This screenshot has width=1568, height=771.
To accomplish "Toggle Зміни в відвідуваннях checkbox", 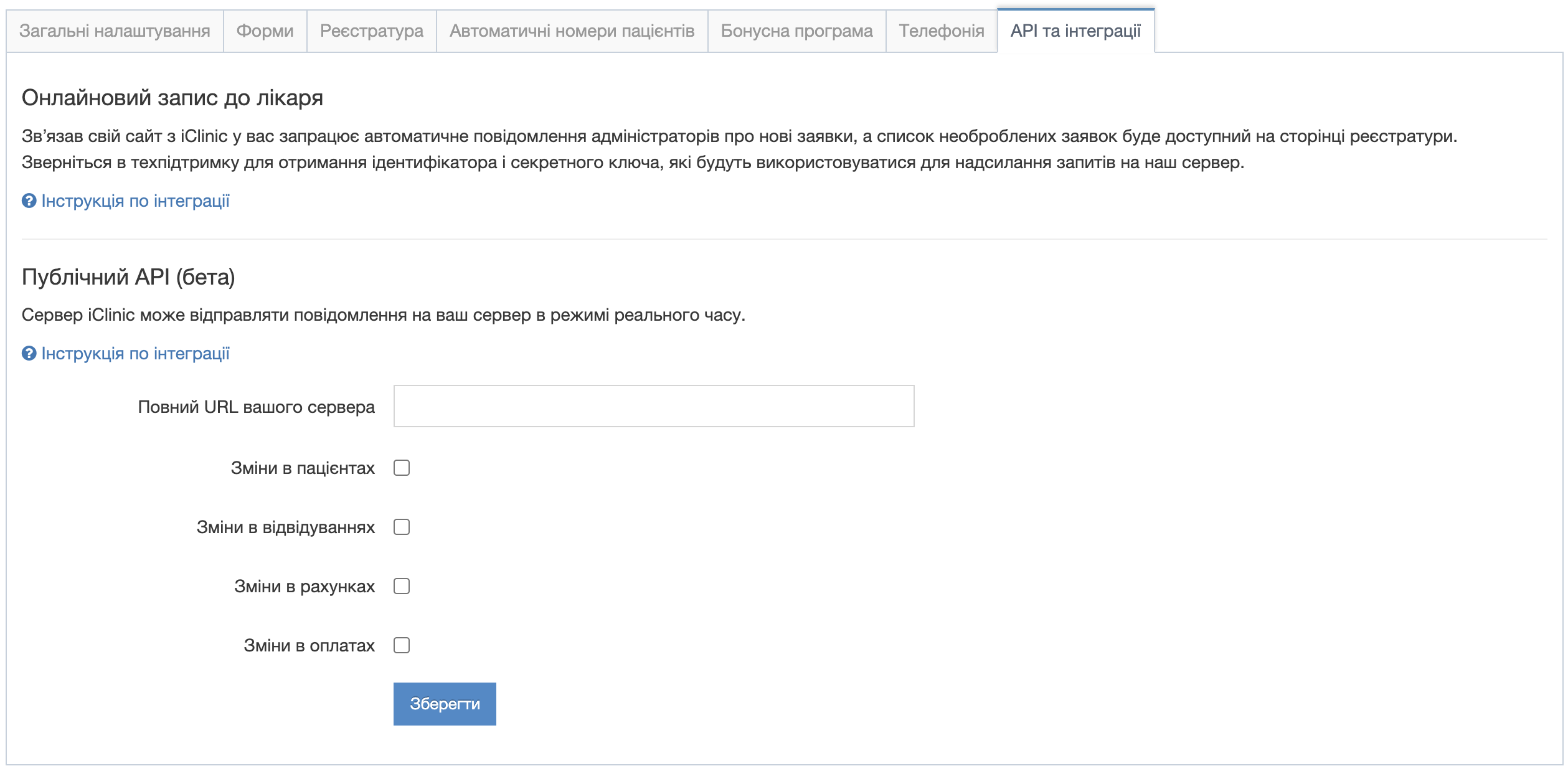I will 402,527.
